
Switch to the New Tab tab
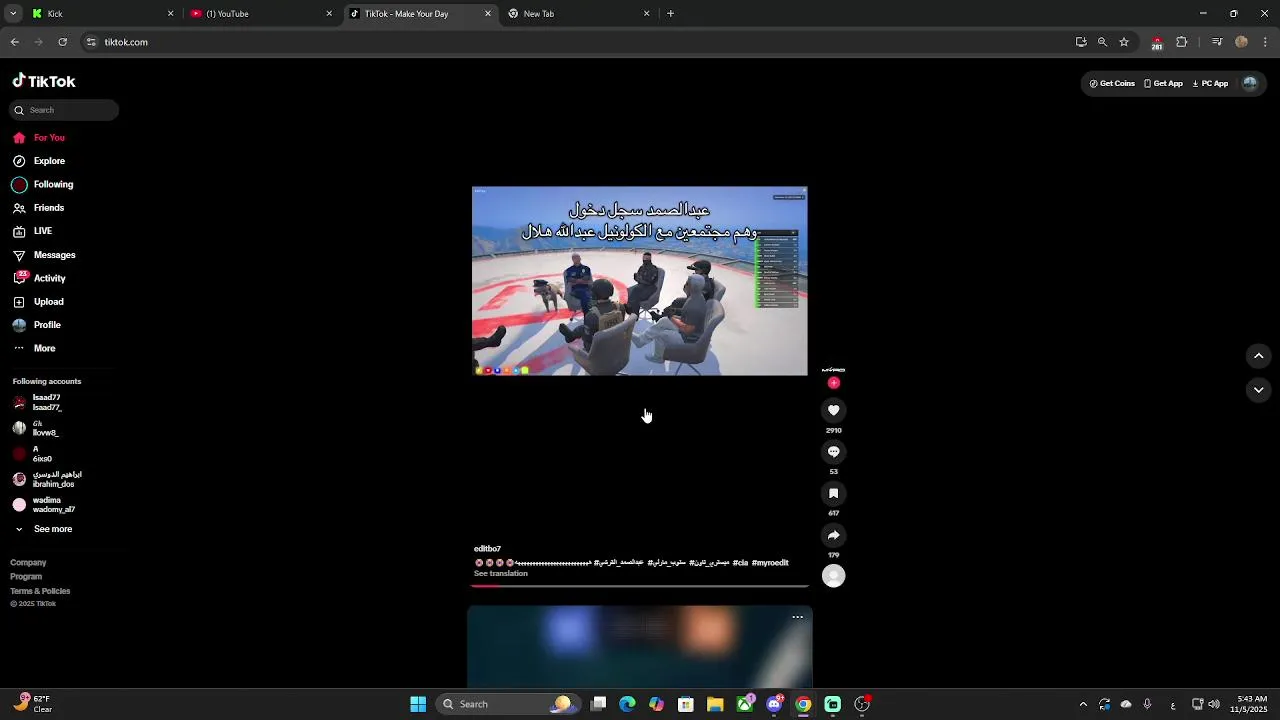tap(579, 14)
